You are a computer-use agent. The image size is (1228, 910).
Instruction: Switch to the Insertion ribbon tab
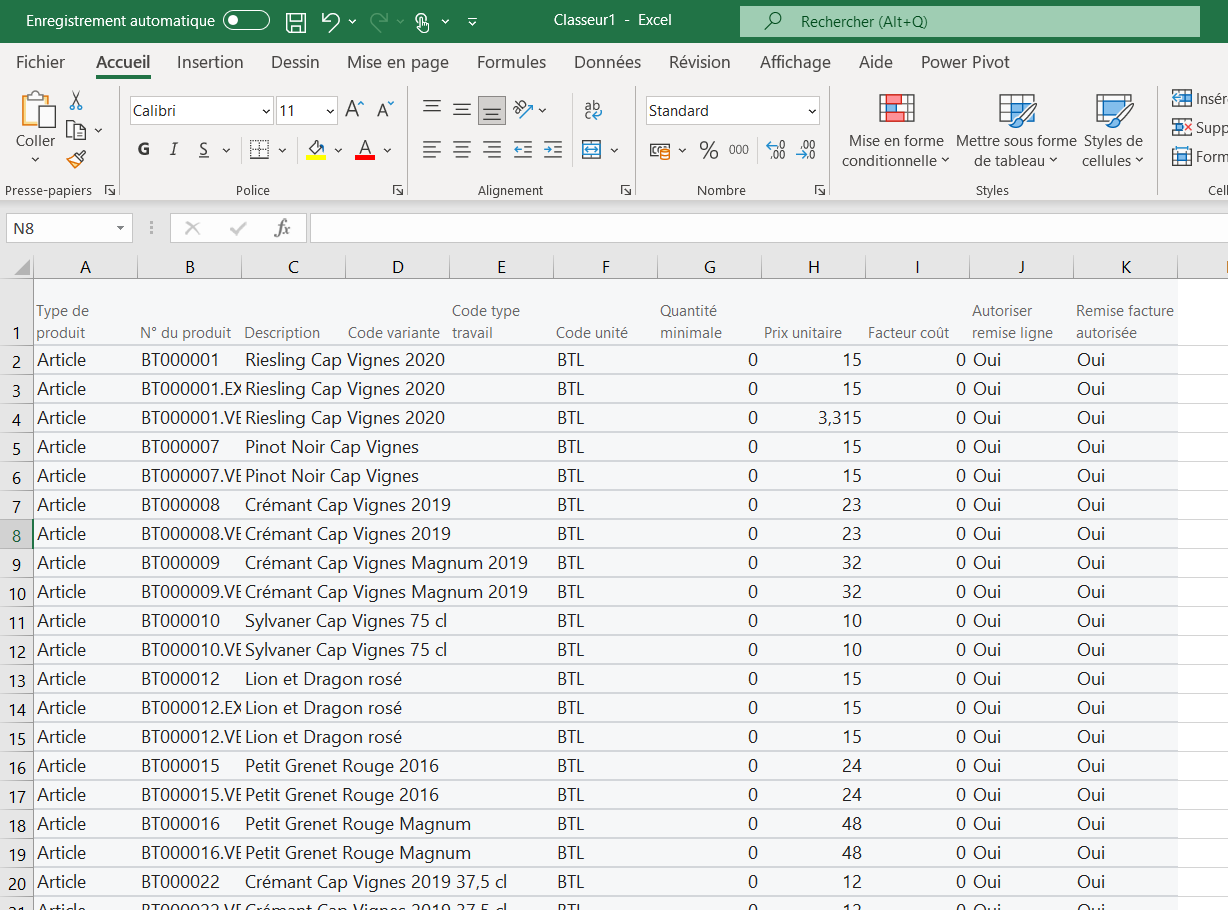click(x=210, y=62)
